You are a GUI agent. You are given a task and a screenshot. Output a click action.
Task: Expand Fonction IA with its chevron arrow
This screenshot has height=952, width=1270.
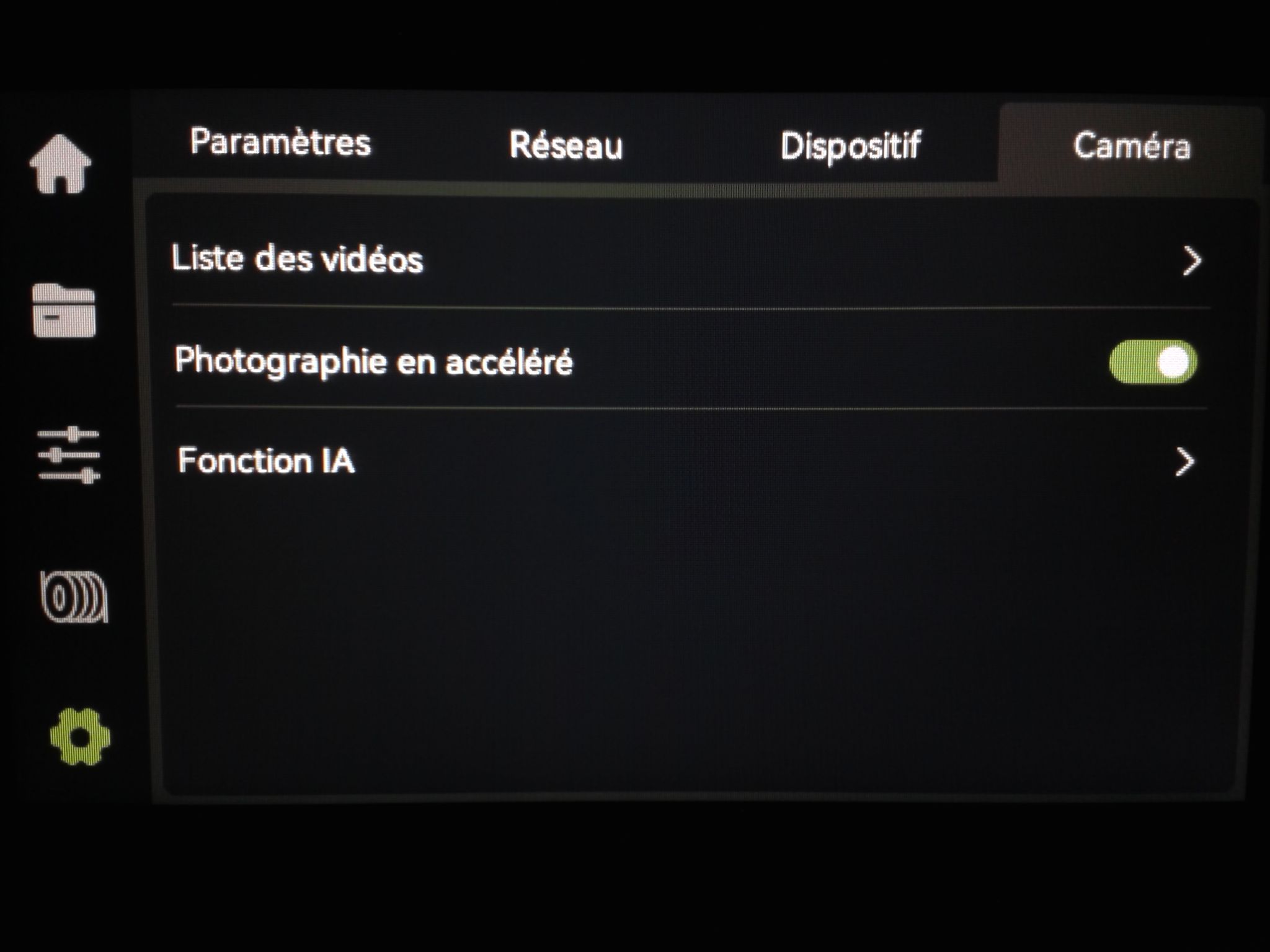[x=1184, y=462]
